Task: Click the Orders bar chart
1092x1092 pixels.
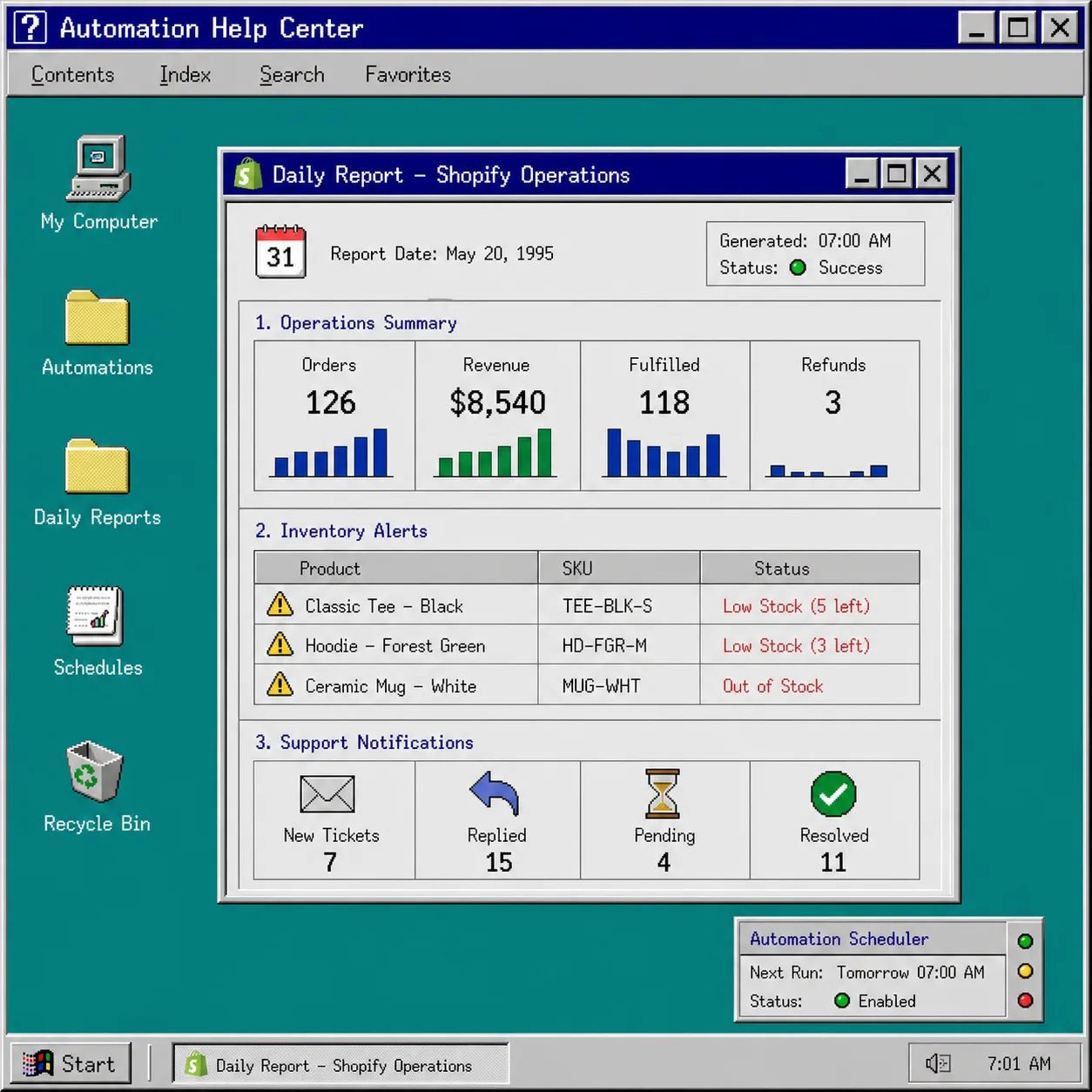Action: (x=331, y=453)
